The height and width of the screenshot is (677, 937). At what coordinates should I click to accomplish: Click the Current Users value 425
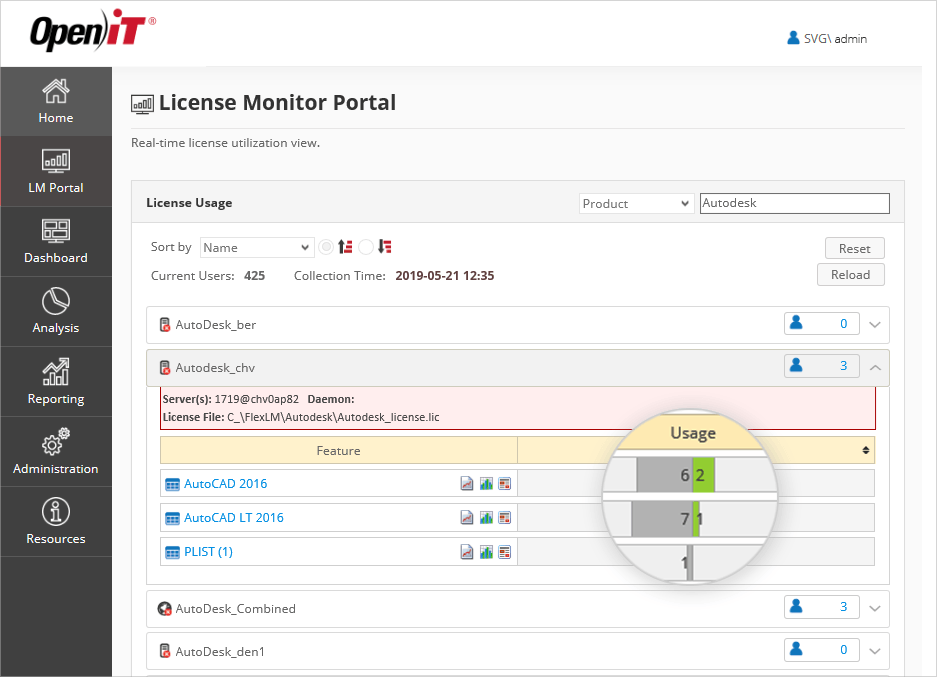(255, 275)
